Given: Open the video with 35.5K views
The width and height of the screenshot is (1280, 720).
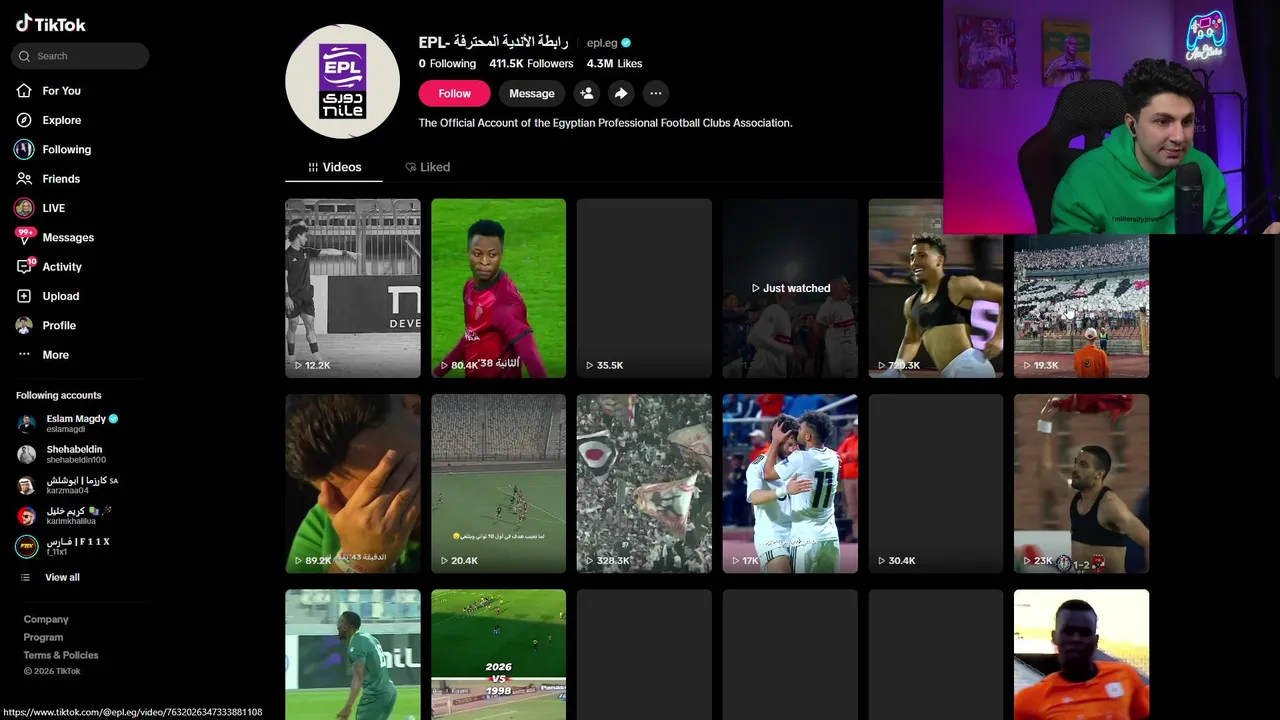Looking at the screenshot, I should (x=645, y=288).
